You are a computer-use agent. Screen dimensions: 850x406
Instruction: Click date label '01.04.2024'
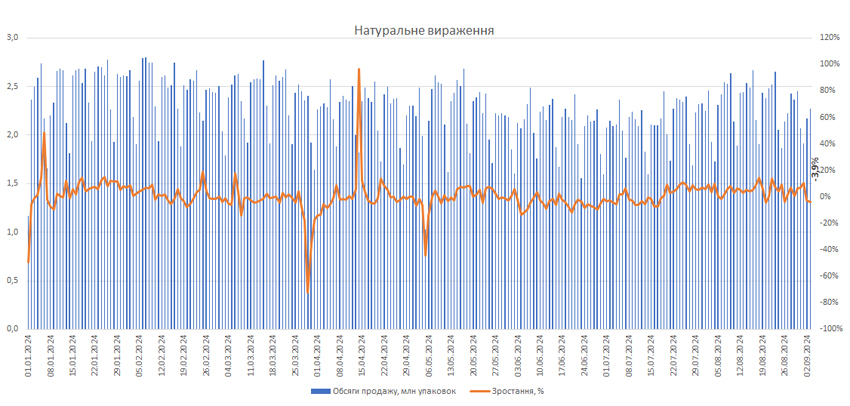coord(318,355)
